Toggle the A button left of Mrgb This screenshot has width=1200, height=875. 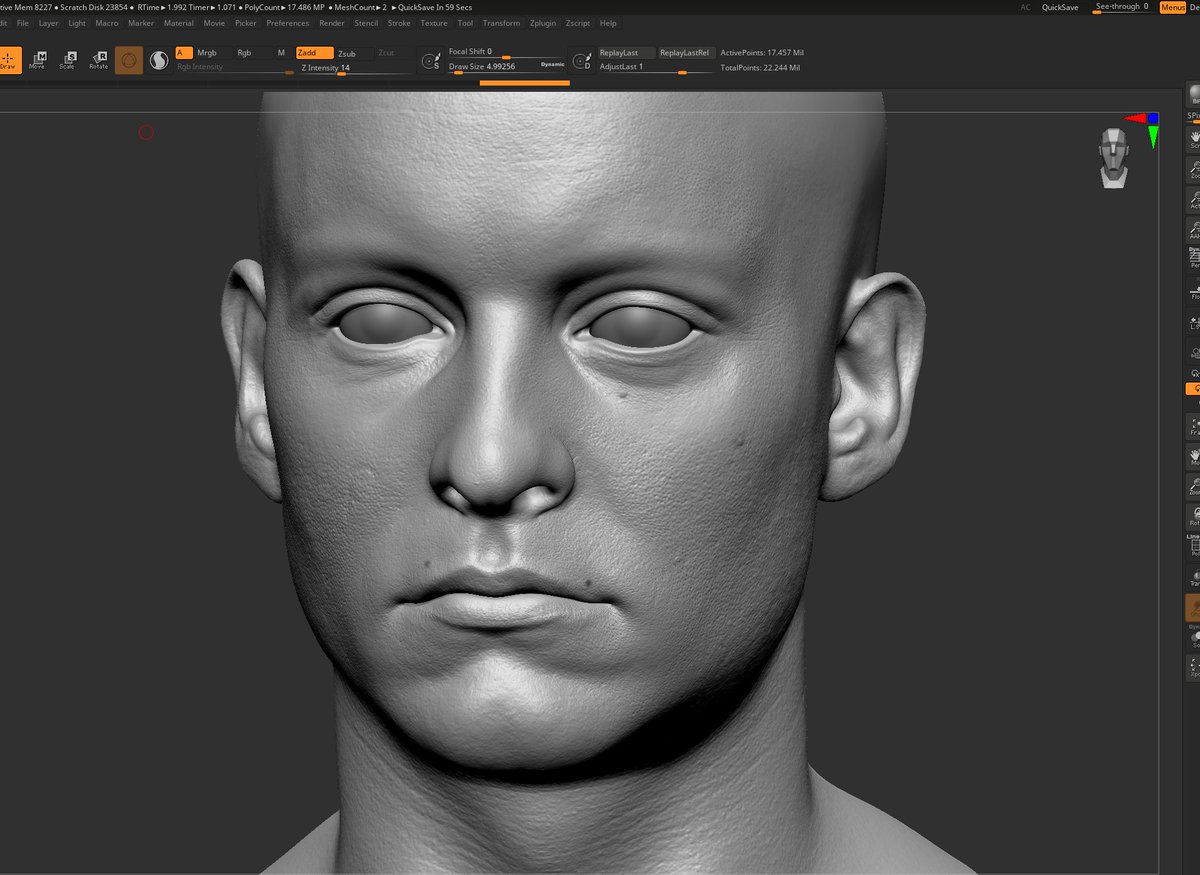(183, 53)
